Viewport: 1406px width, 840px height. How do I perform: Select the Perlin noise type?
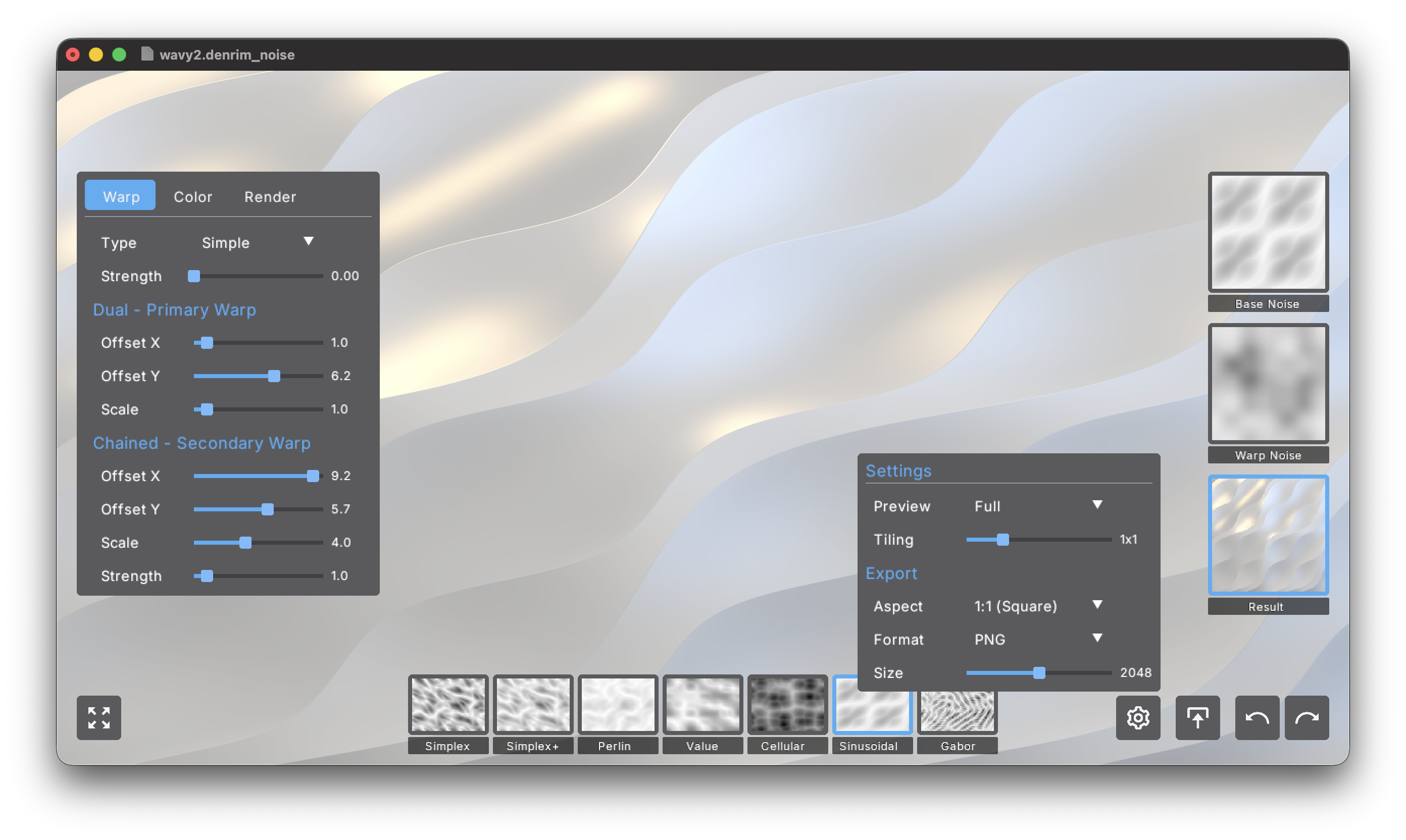point(617,705)
